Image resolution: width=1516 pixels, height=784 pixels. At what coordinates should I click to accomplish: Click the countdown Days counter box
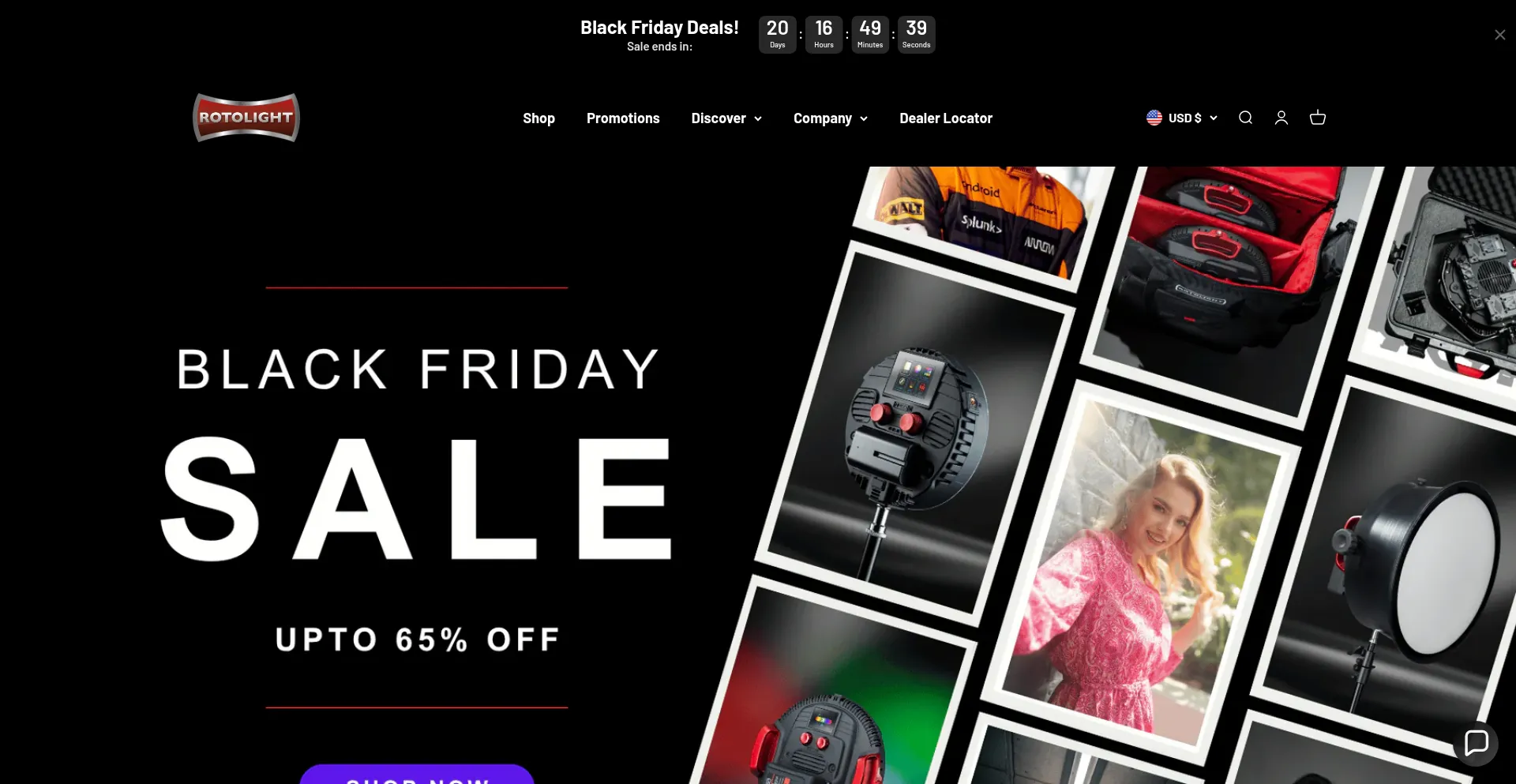coord(778,35)
